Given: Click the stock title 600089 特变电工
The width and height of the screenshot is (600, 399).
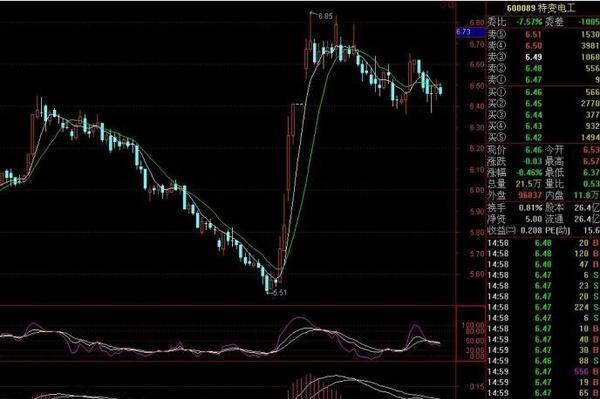Looking at the screenshot, I should click(541, 8).
